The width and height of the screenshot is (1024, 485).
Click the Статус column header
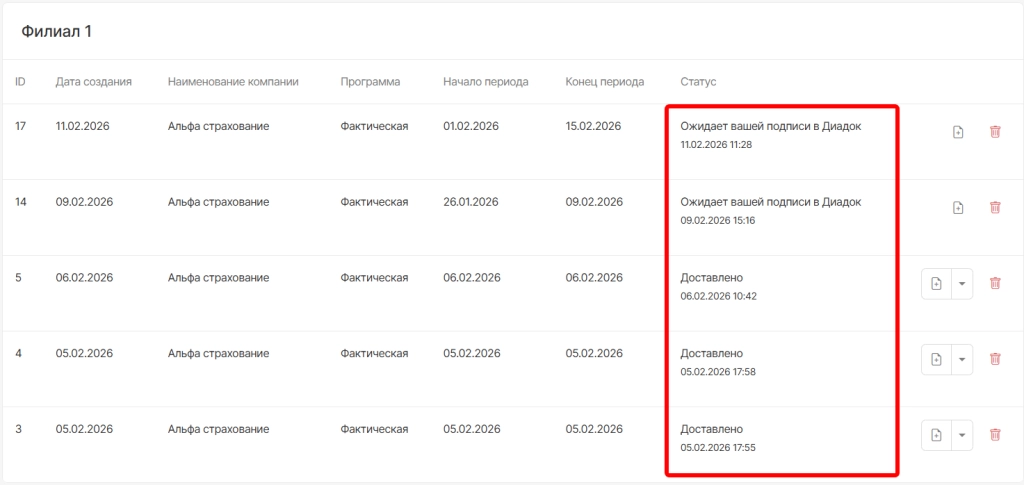click(x=698, y=81)
